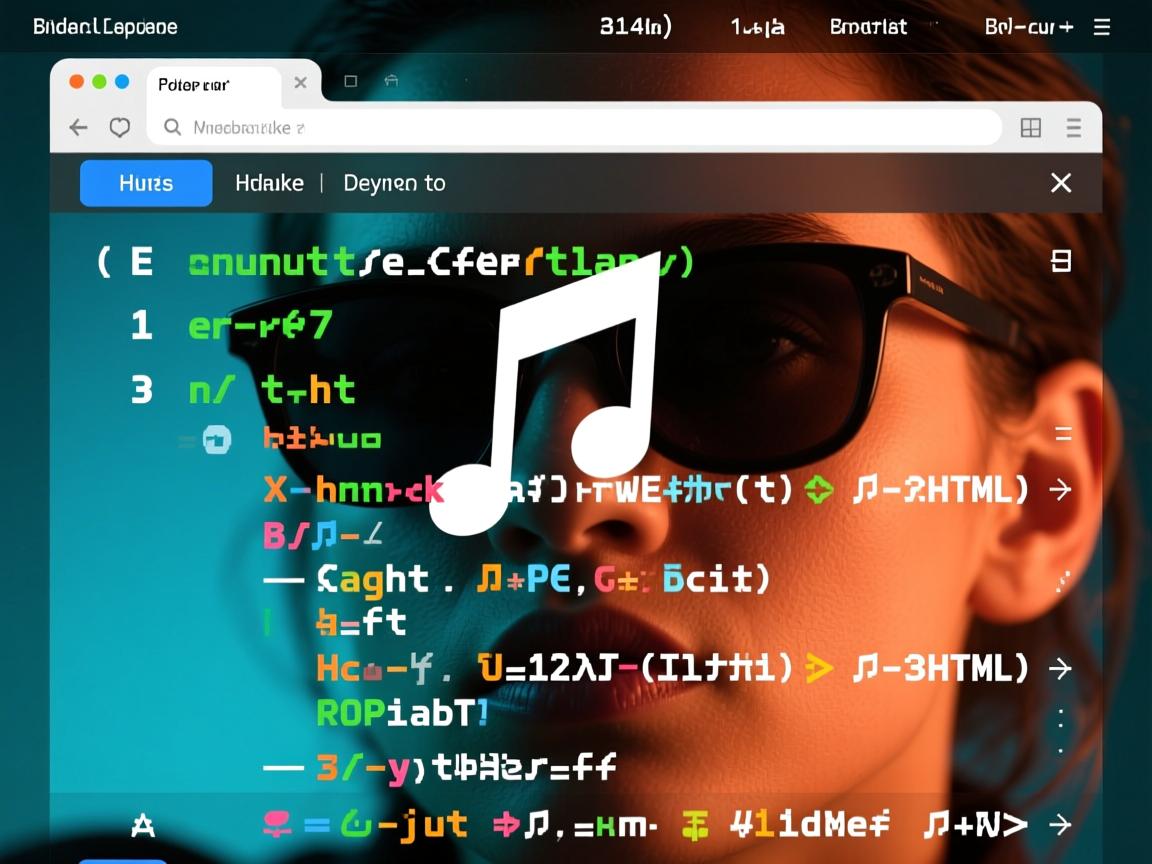Viewport: 1152px width, 864px height.
Task: Open the browser toolbar hamburger menu
Action: pos(1074,127)
